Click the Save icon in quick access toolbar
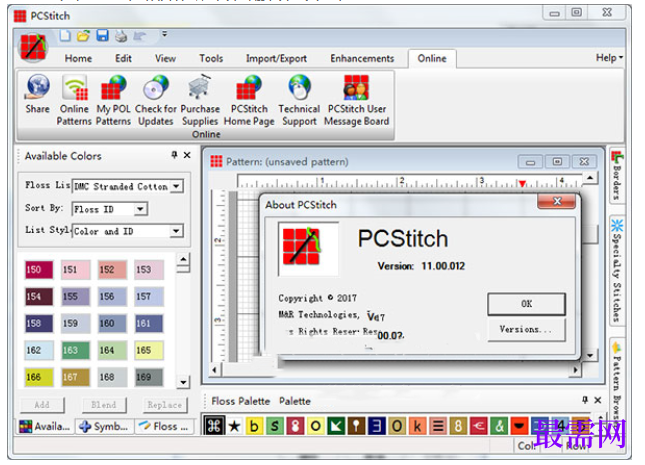This screenshot has width=645, height=465. pyautogui.click(x=102, y=36)
